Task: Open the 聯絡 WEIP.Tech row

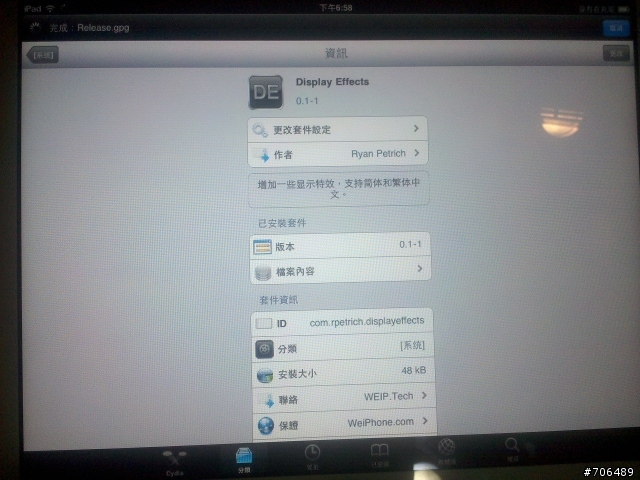Action: coord(344,398)
